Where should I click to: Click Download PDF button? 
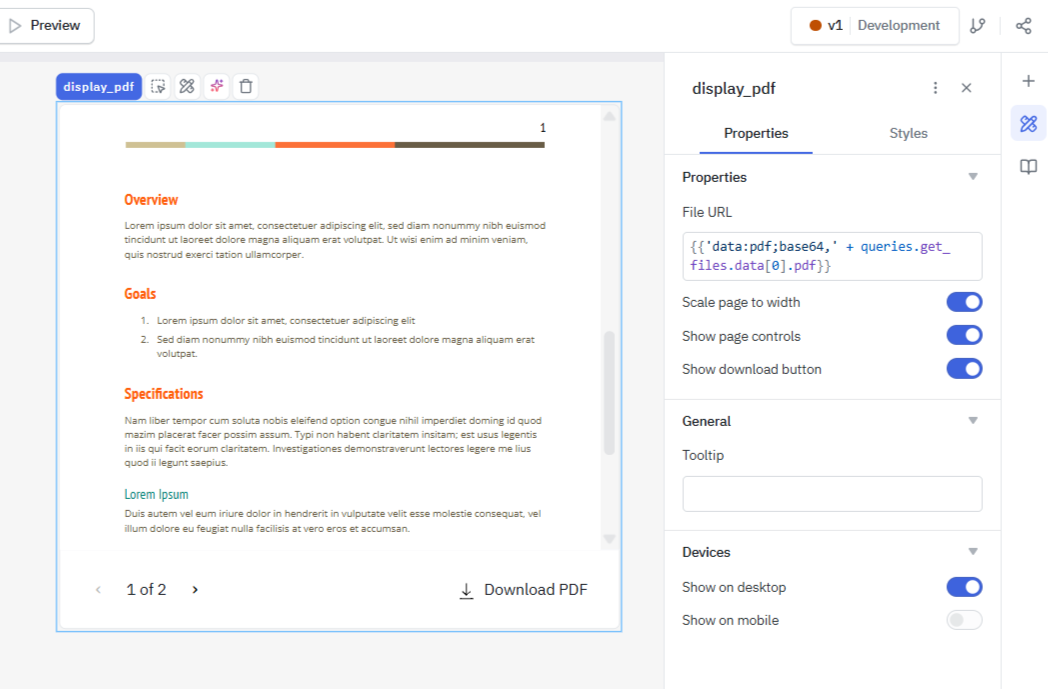(523, 590)
